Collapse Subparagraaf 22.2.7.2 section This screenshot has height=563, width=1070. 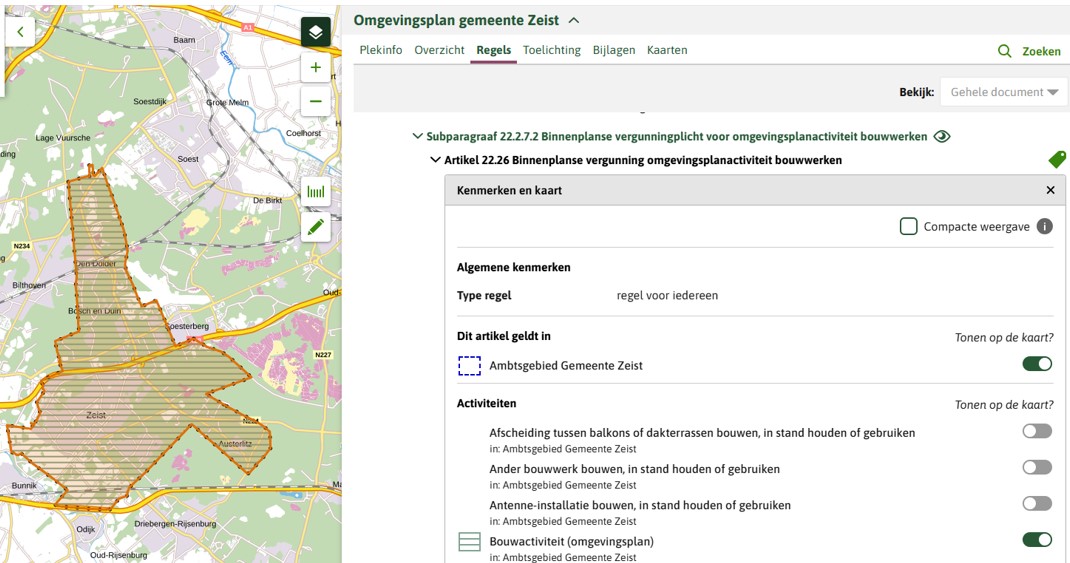coord(418,137)
